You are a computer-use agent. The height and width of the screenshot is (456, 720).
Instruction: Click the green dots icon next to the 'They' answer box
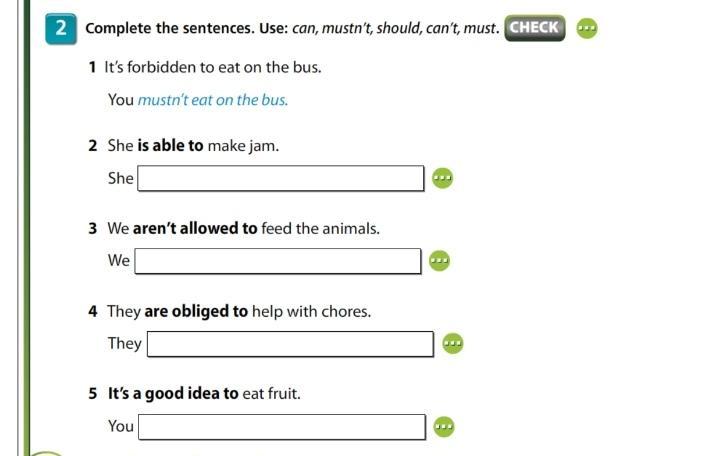pos(452,343)
